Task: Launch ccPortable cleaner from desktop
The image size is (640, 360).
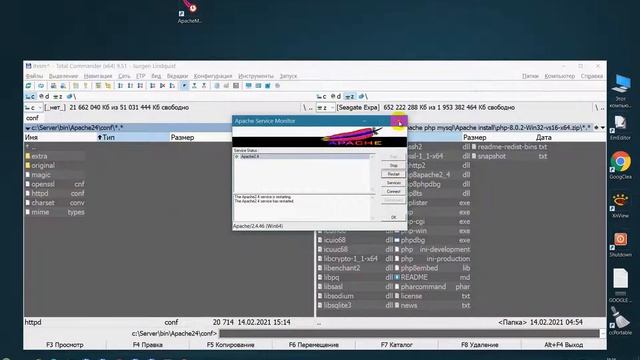Action: point(620,321)
